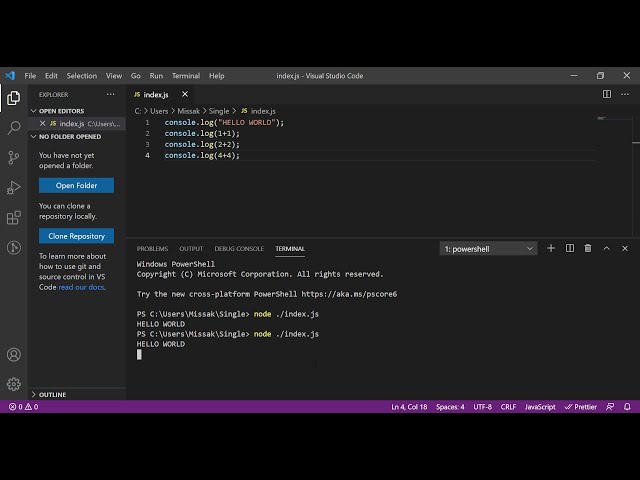The image size is (640, 480).
Task: Select the Terminal panel tab
Action: click(x=290, y=249)
